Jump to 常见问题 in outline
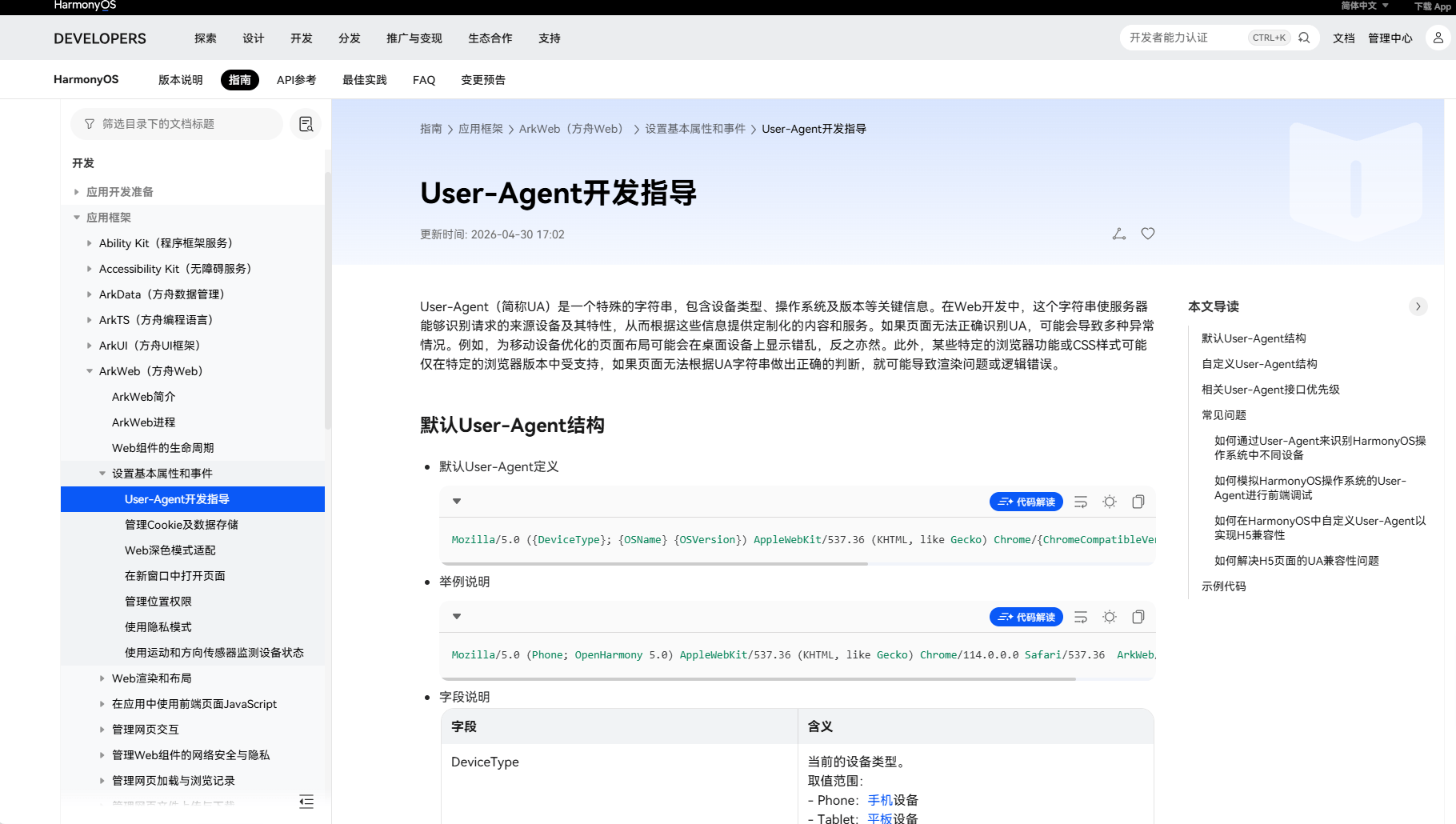 (1224, 415)
